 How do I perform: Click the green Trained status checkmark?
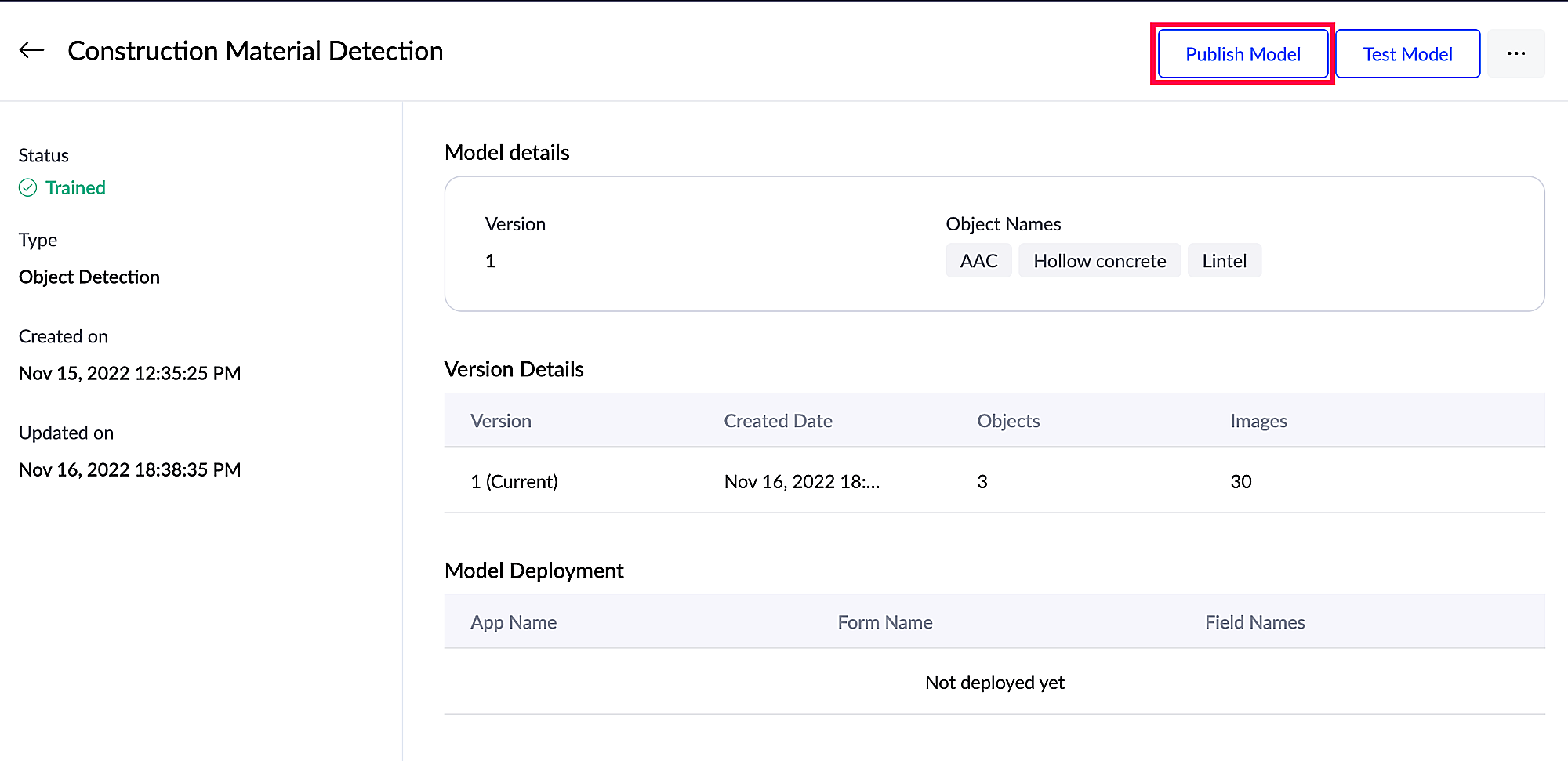click(x=28, y=188)
